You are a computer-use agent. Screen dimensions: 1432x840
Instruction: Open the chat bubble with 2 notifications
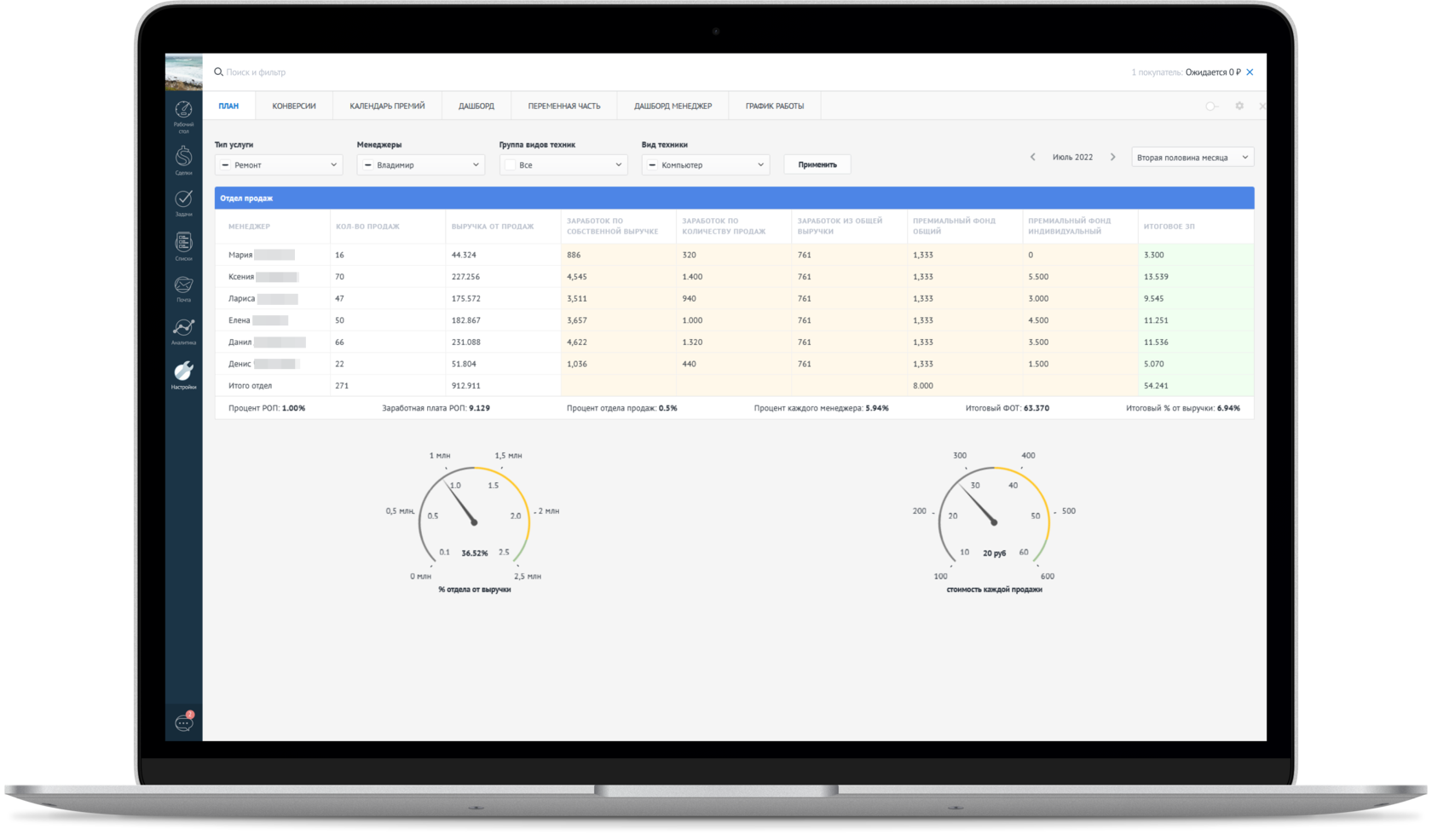(183, 722)
